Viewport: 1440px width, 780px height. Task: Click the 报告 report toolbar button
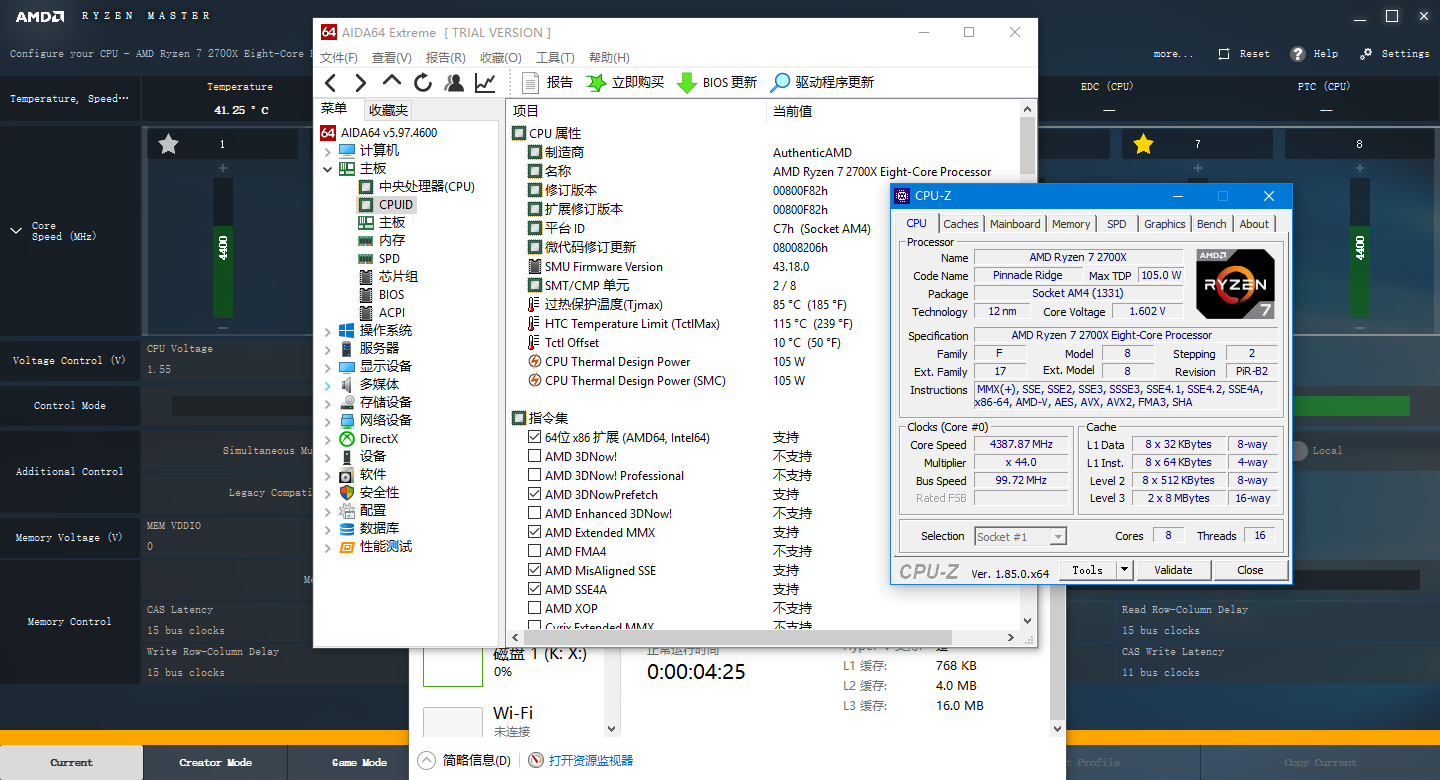[x=547, y=83]
